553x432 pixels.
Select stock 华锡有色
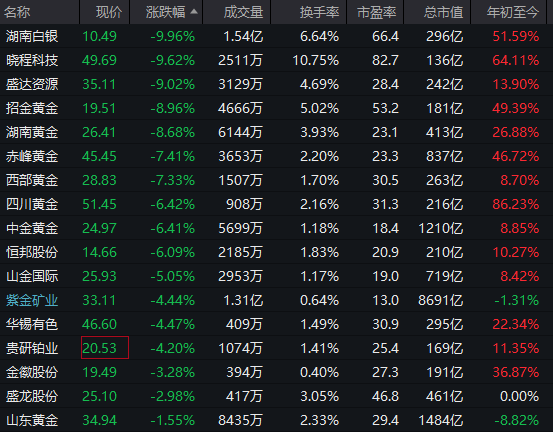tap(32, 324)
